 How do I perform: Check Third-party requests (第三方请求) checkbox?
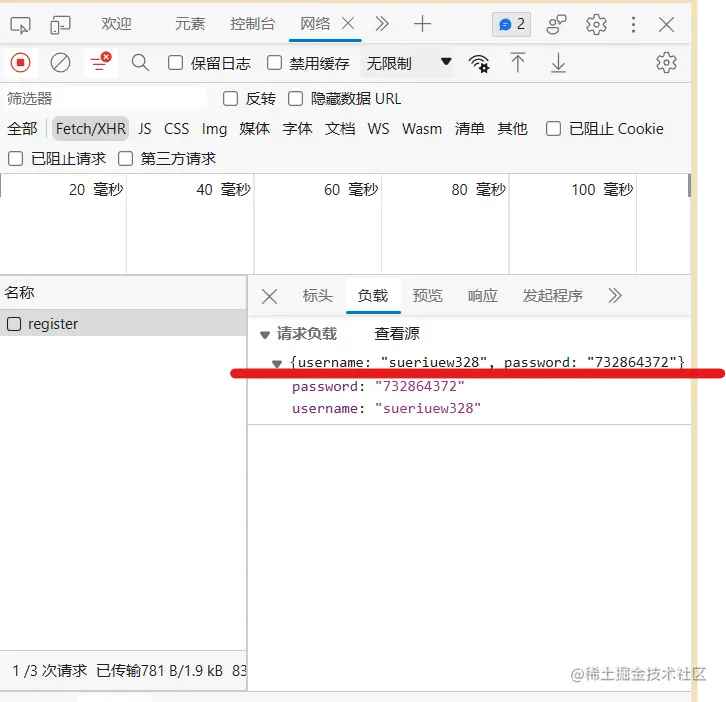click(125, 159)
